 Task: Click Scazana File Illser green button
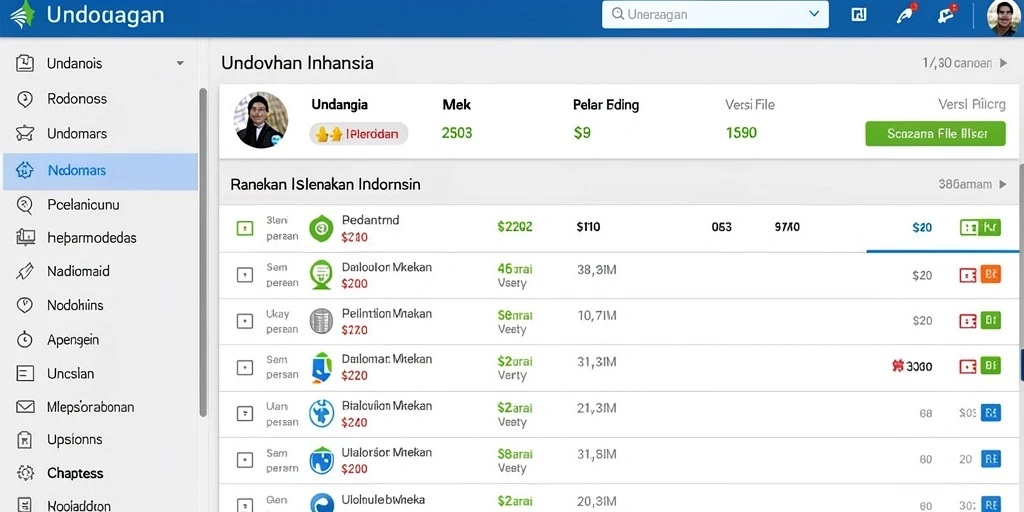(x=935, y=133)
